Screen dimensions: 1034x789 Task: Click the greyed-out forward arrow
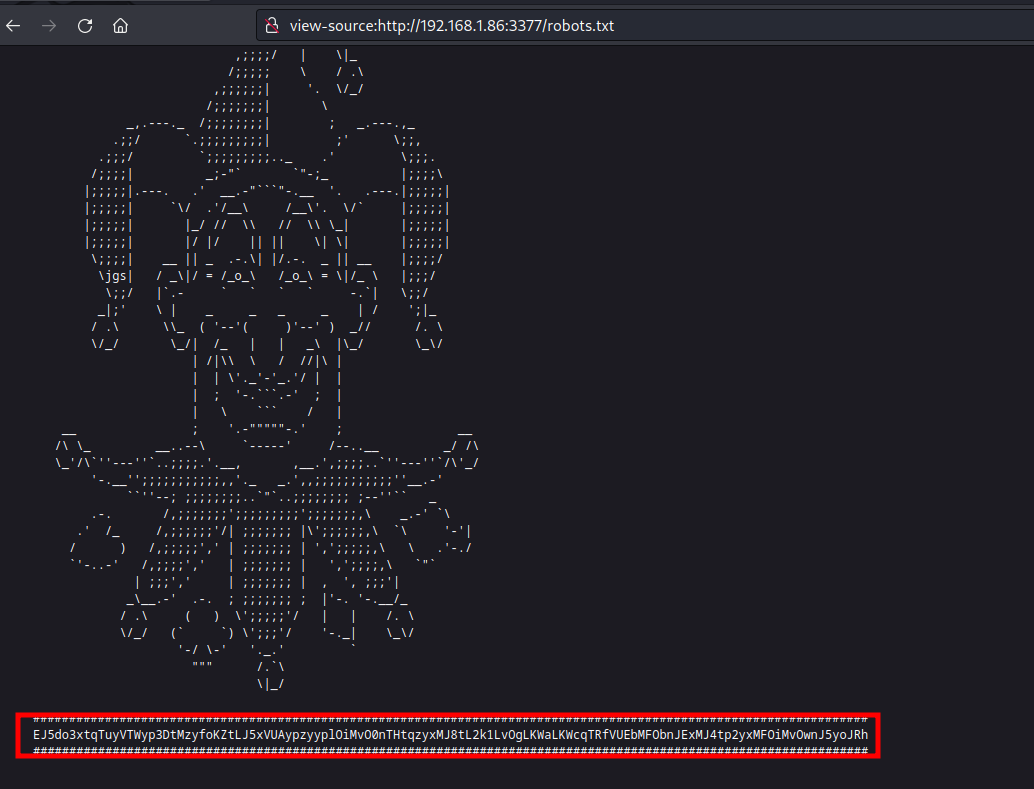coord(48,26)
